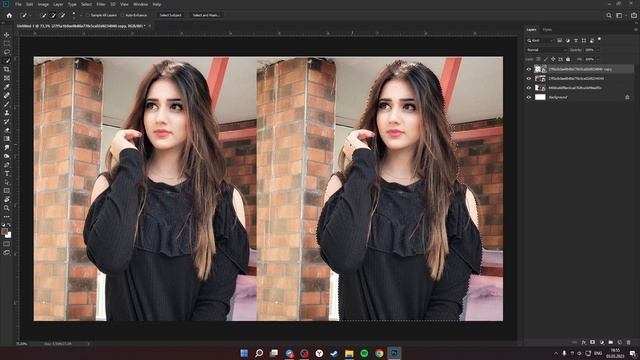Viewport: 640px width, 360px height.
Task: Open the Layer menu
Action: pos(58,4)
